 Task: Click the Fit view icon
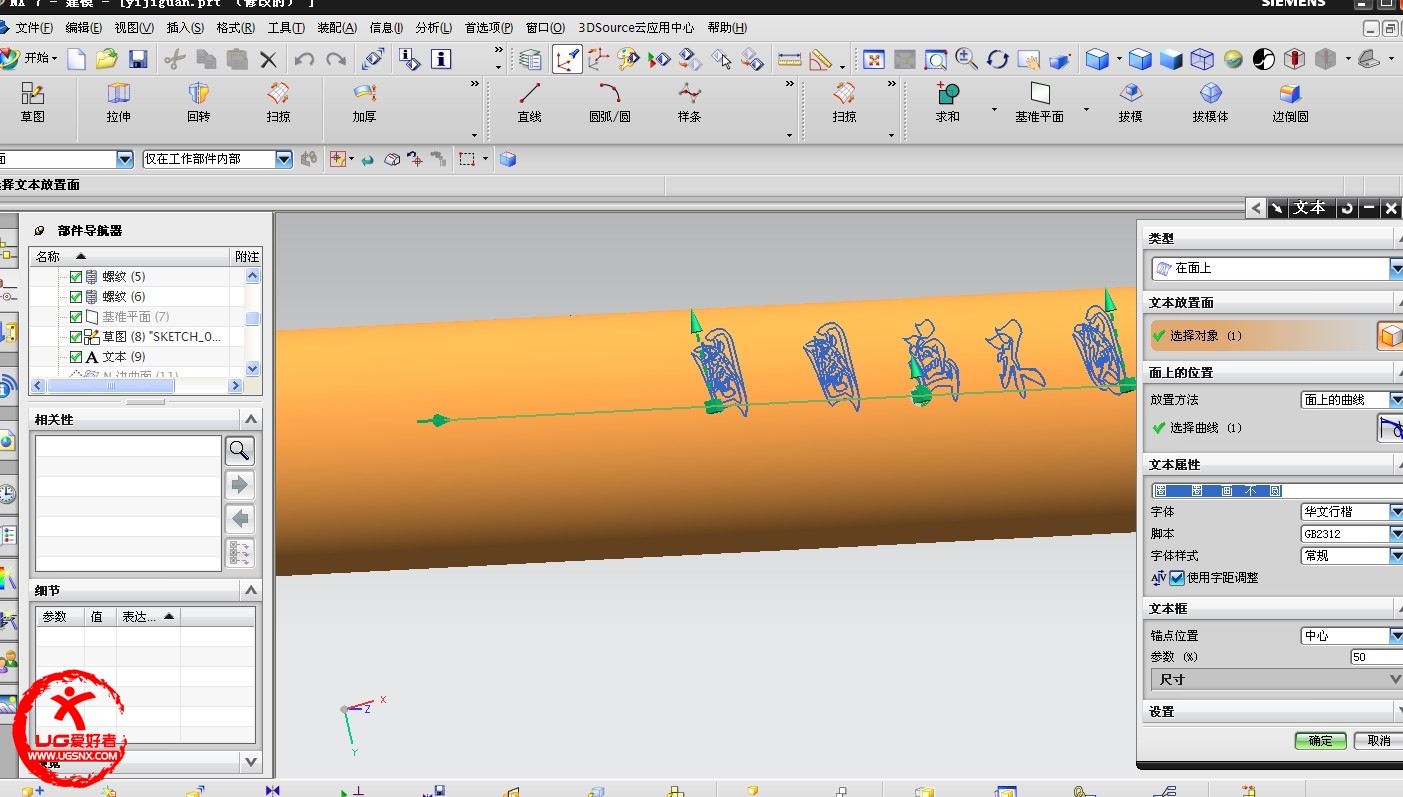pos(873,59)
